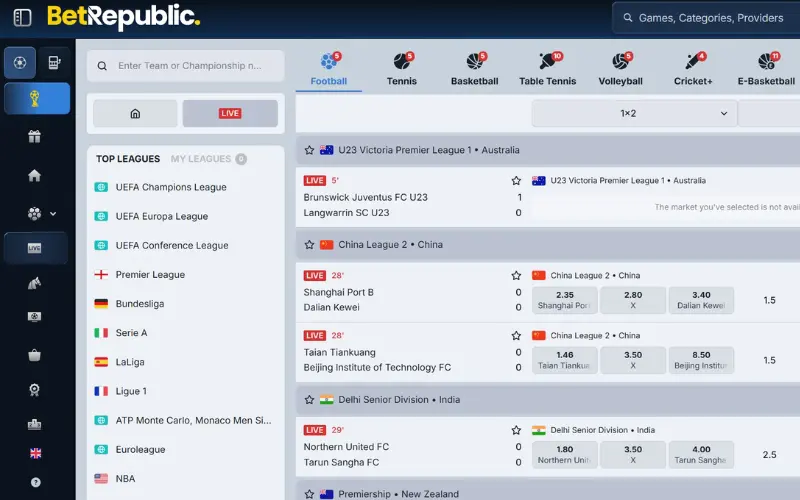
Task: Bet on Beijing Institute at 8.50 odds
Action: click(x=701, y=360)
